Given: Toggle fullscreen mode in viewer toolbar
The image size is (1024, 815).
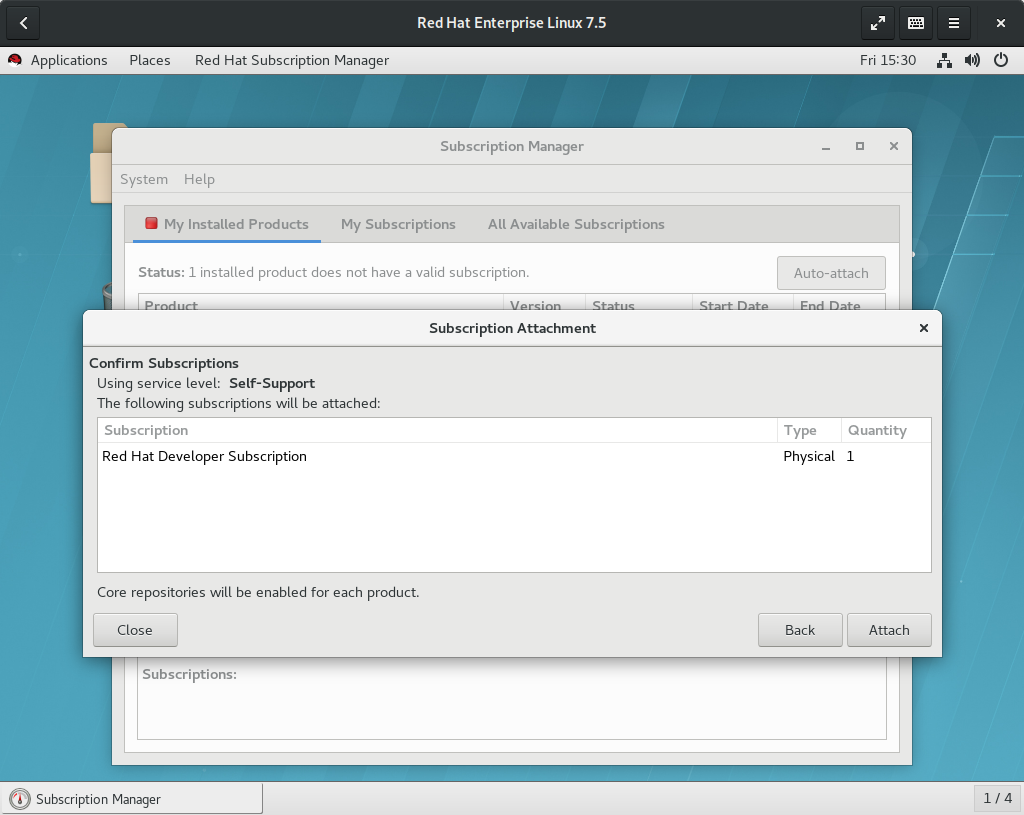Looking at the screenshot, I should tap(877, 23).
